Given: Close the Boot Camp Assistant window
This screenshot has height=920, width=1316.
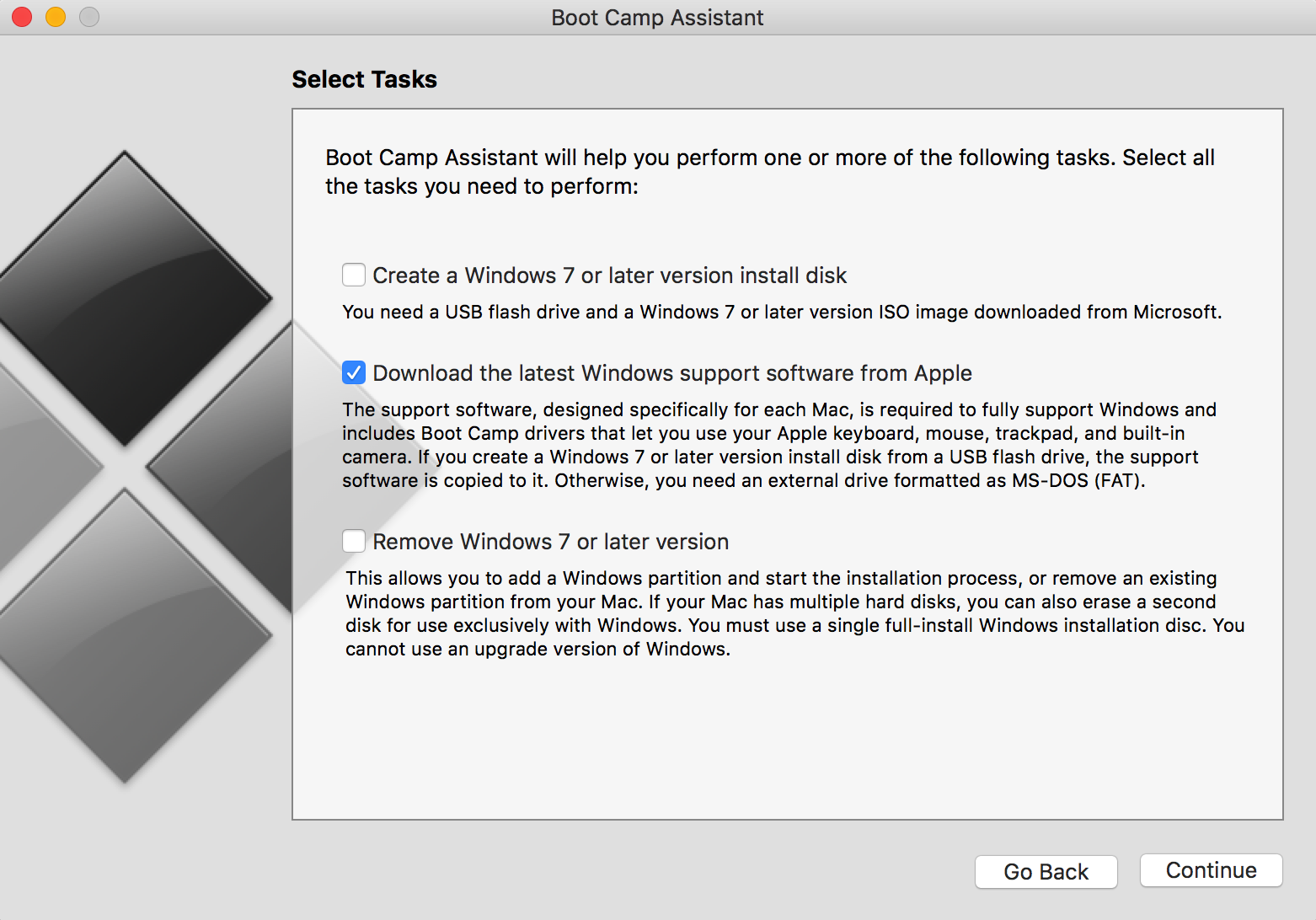Looking at the screenshot, I should coord(21,16).
